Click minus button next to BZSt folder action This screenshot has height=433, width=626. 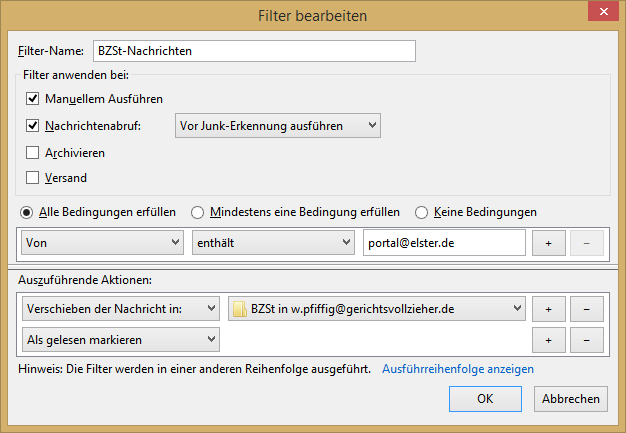(588, 309)
